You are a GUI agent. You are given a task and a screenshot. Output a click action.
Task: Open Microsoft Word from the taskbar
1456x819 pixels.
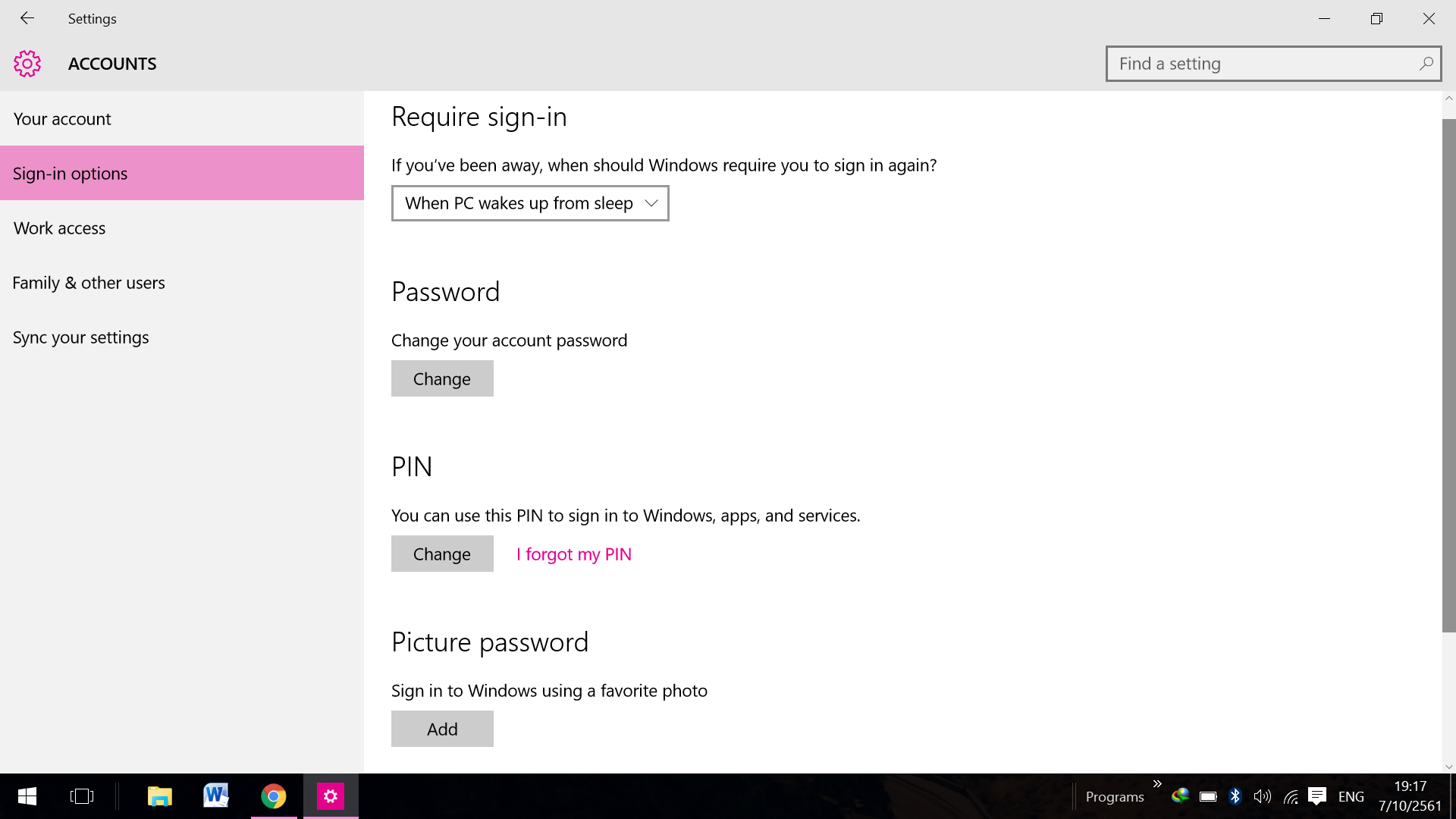click(216, 796)
